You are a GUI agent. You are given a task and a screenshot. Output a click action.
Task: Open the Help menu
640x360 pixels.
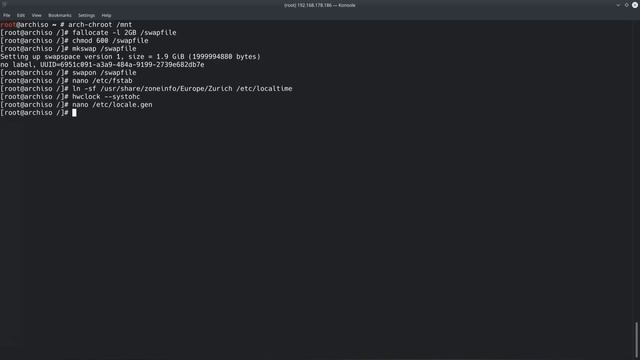click(106, 16)
